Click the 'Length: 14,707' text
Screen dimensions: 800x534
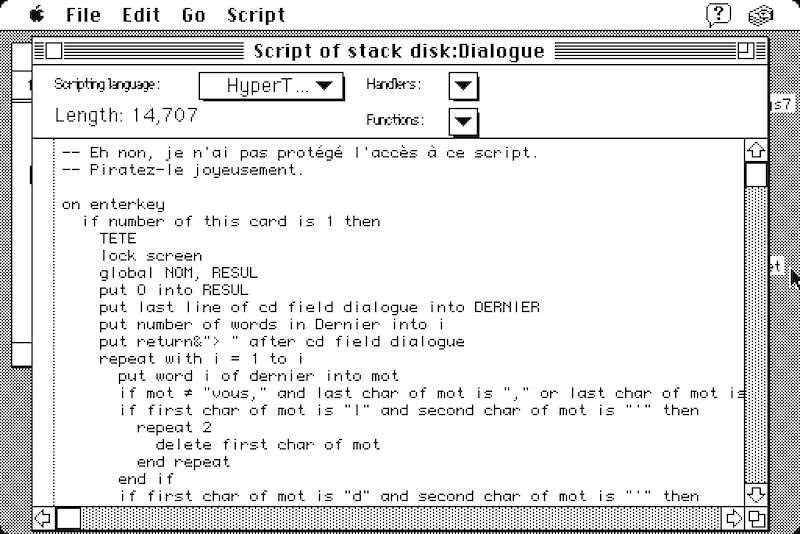(x=126, y=115)
